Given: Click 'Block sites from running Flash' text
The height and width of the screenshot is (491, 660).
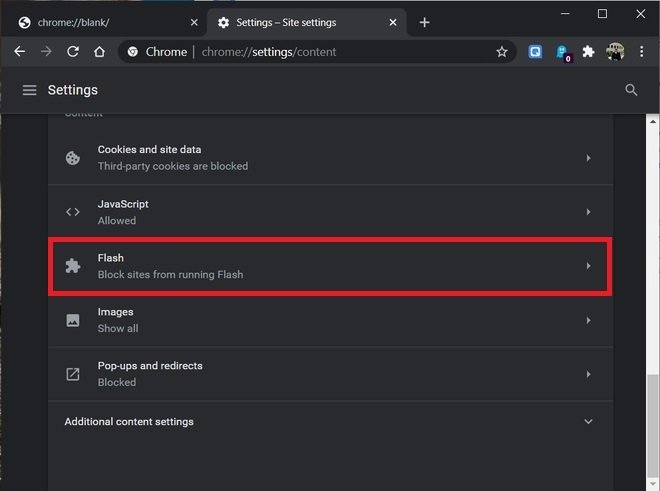Looking at the screenshot, I should pos(170,275).
